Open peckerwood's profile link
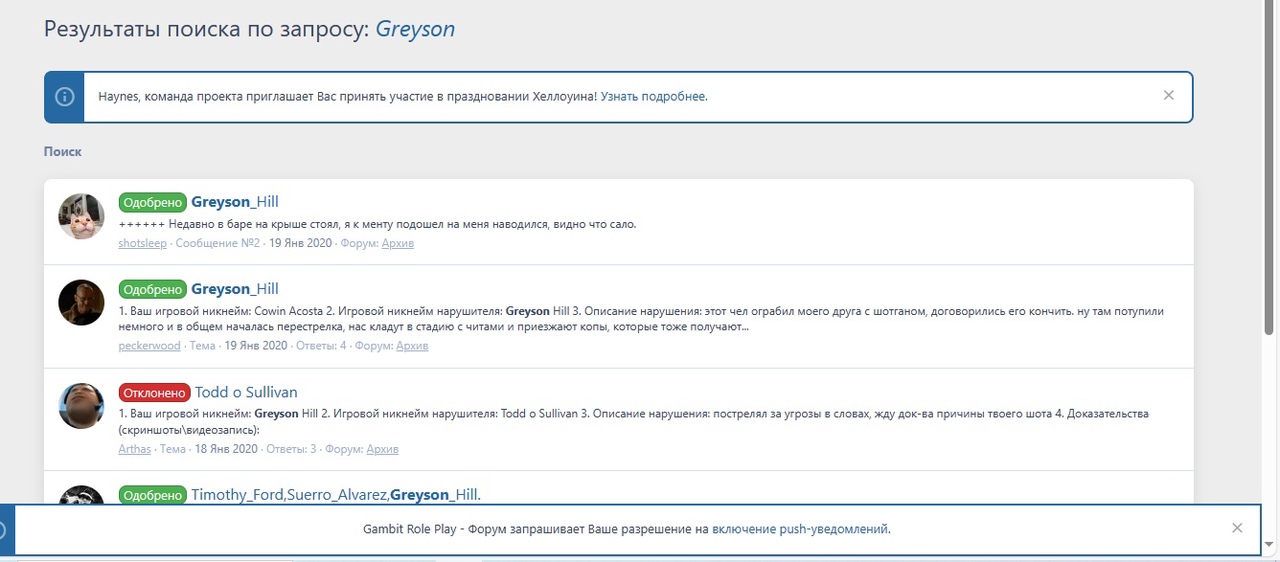The width and height of the screenshot is (1280, 562). click(x=149, y=346)
